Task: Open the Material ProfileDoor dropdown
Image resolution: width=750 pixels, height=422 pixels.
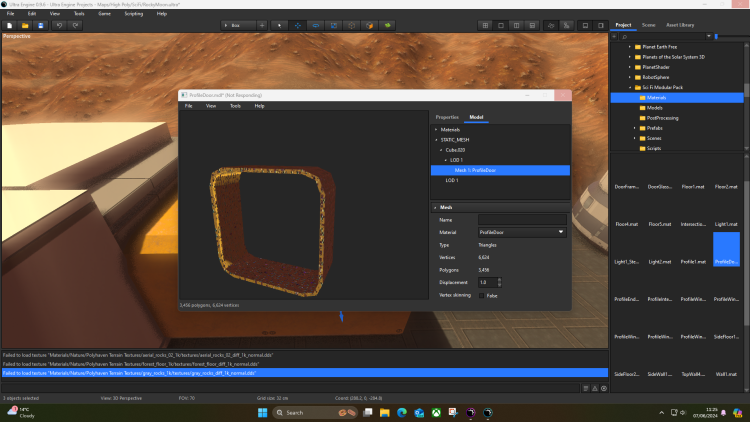Action: click(x=522, y=232)
